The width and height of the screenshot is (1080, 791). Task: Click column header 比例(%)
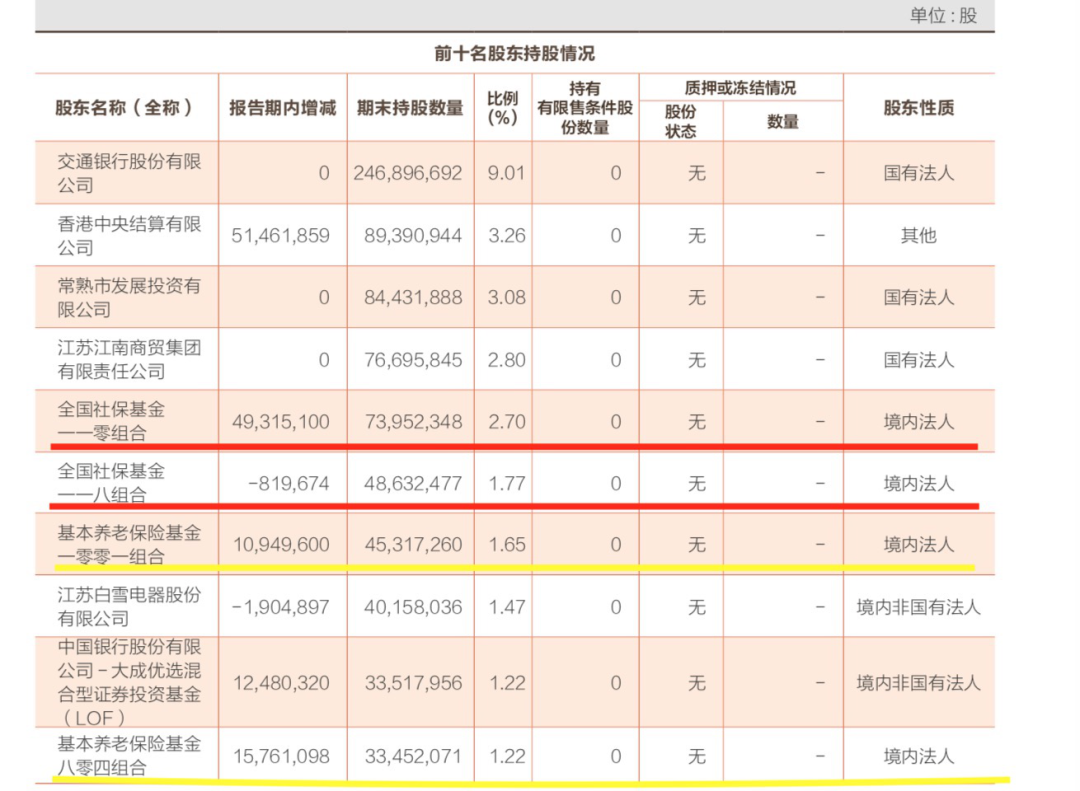click(x=503, y=108)
